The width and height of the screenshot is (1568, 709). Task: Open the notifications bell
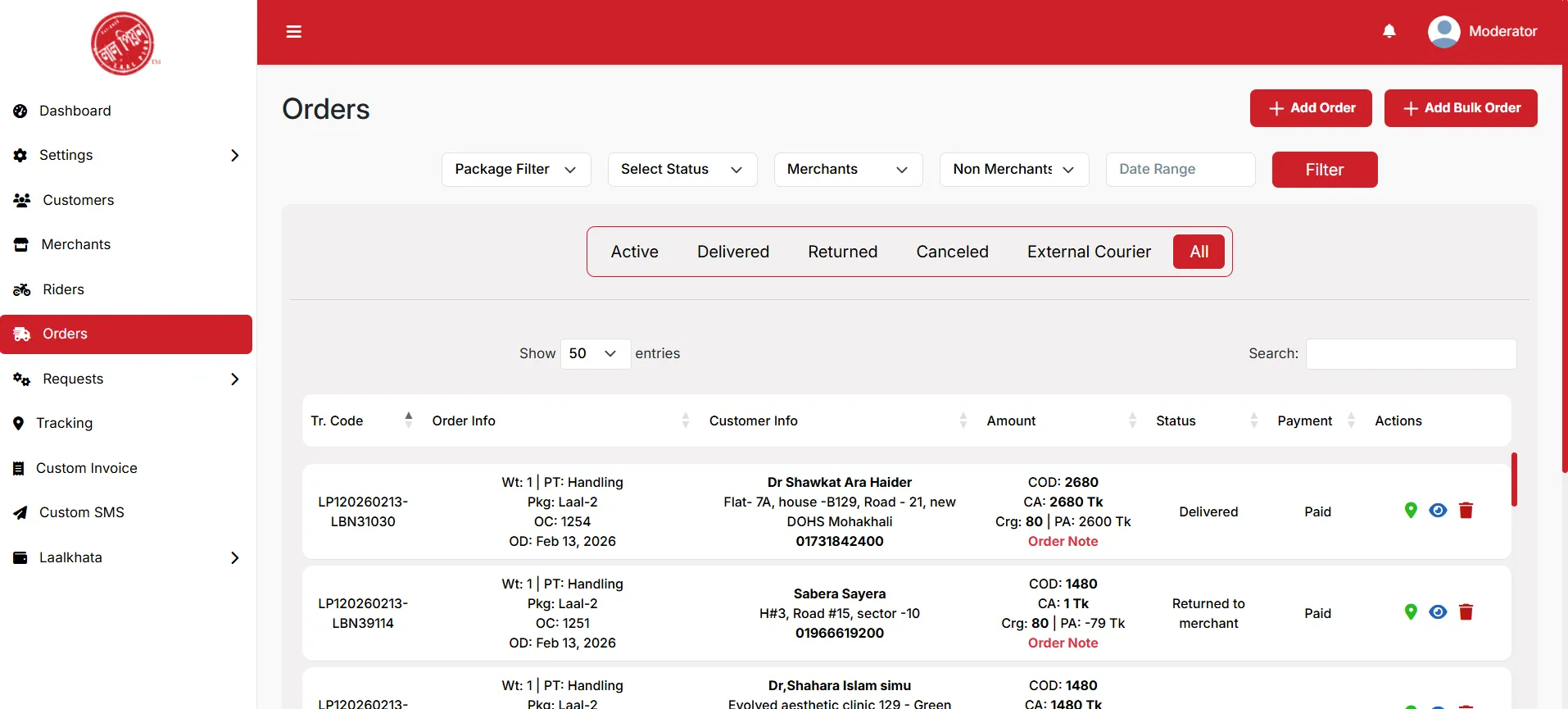pos(1389,31)
